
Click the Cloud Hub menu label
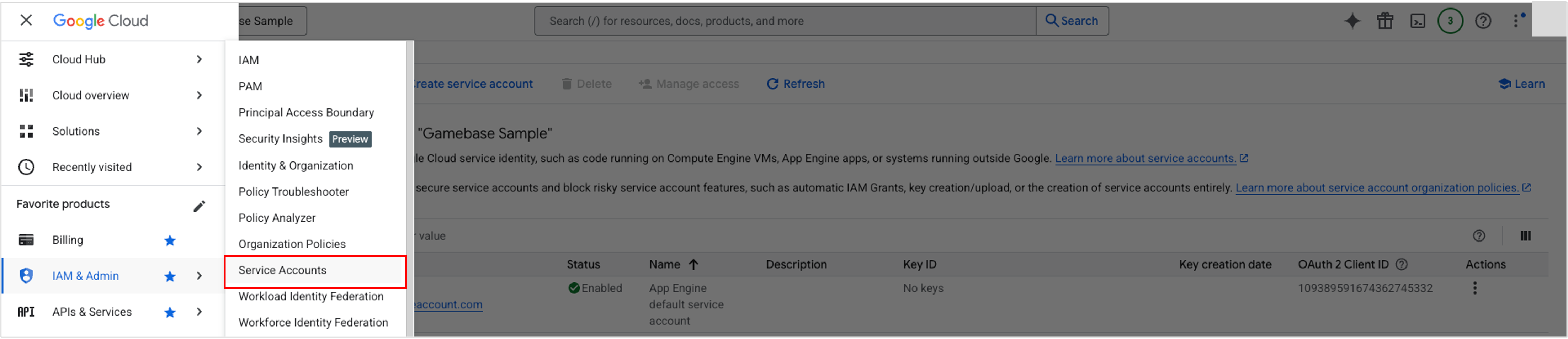(x=79, y=59)
